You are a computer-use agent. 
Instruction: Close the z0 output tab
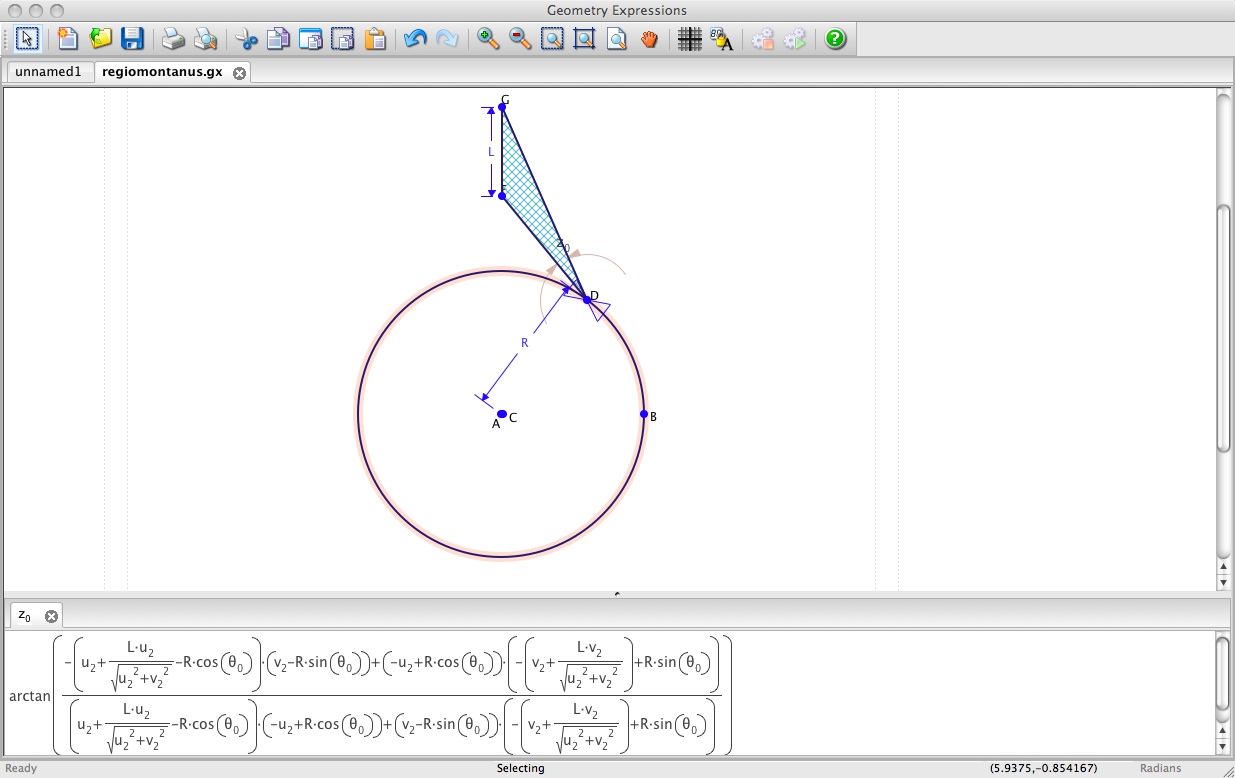(x=51, y=616)
